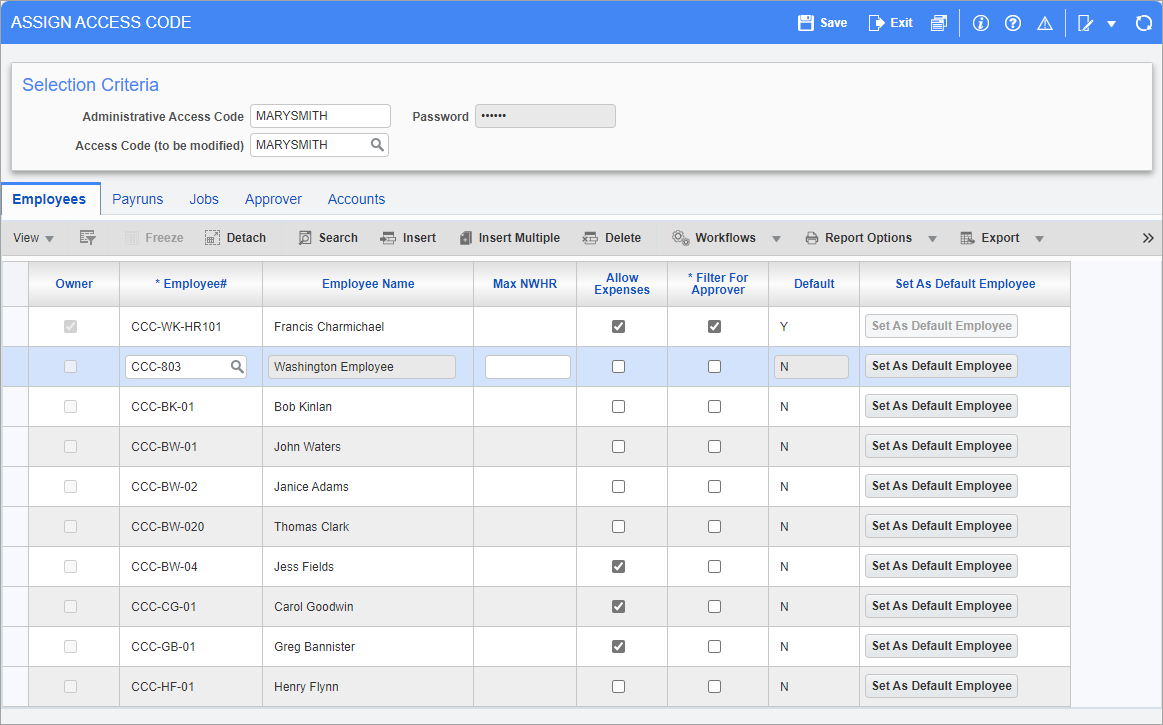
Task: Open the View dropdown menu
Action: [33, 237]
